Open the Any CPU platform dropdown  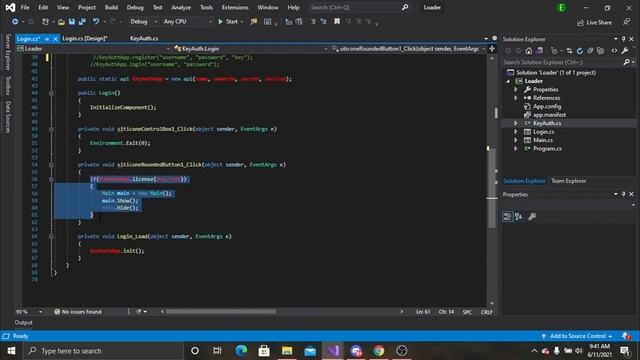pos(187,22)
